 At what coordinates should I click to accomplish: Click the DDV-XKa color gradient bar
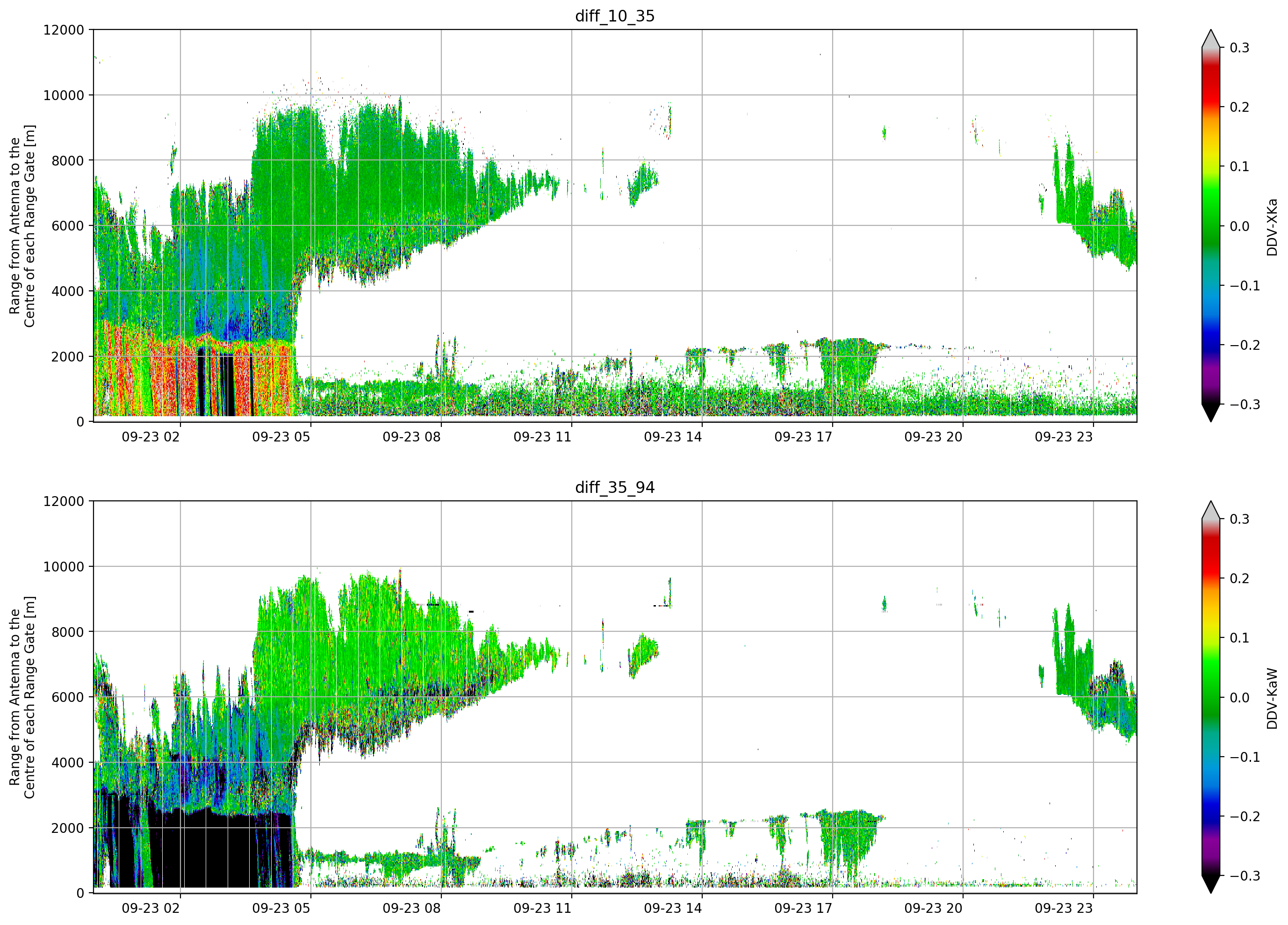coord(1211,225)
